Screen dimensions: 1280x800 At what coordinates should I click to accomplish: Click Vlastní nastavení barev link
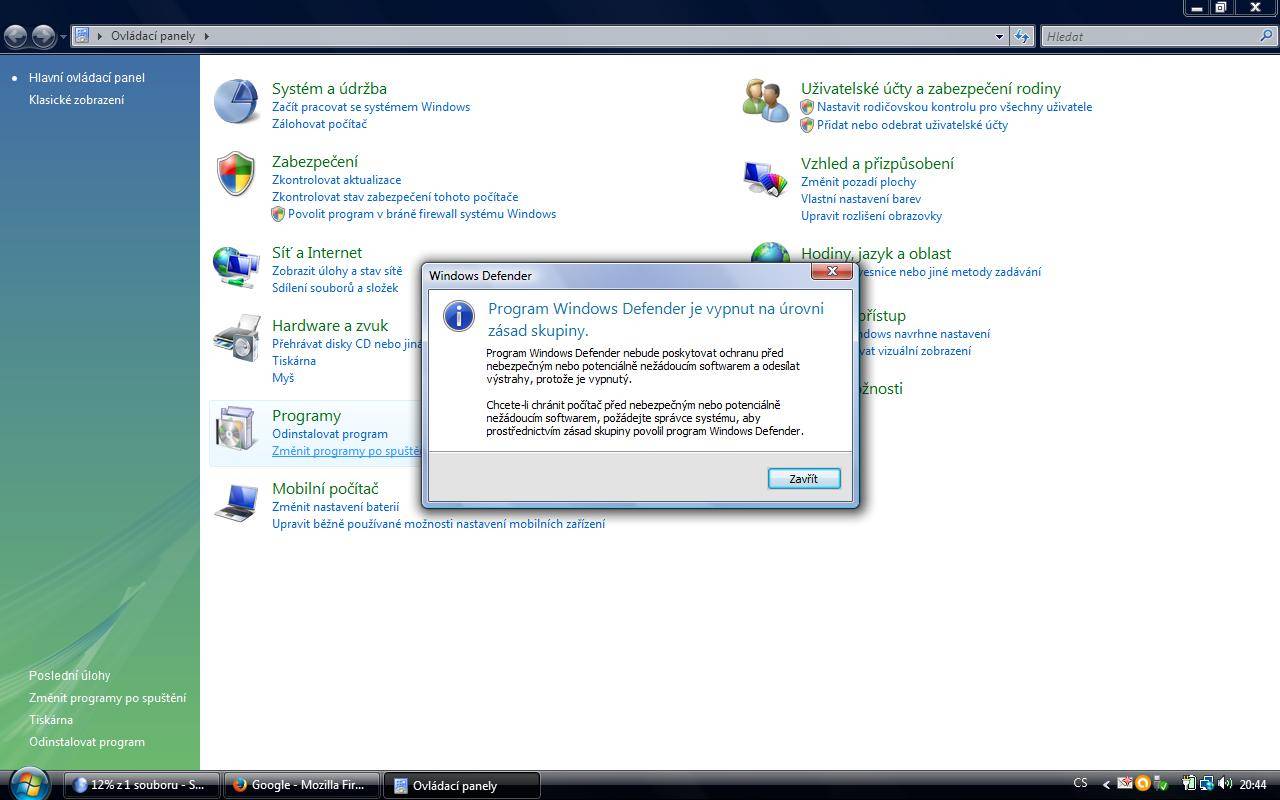tap(861, 199)
